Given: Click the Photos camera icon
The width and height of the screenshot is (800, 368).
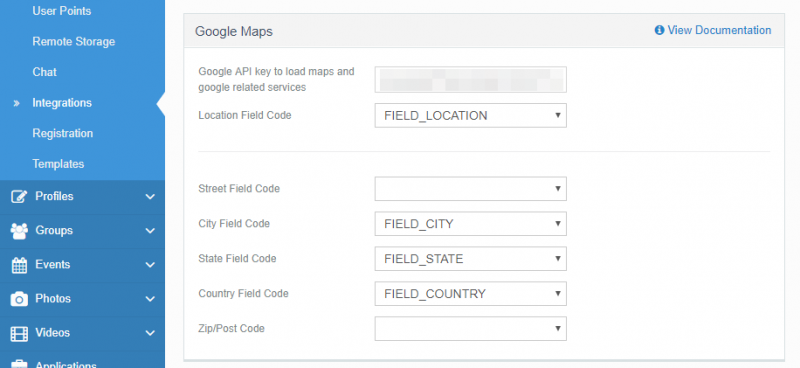Looking at the screenshot, I should click(x=19, y=299).
